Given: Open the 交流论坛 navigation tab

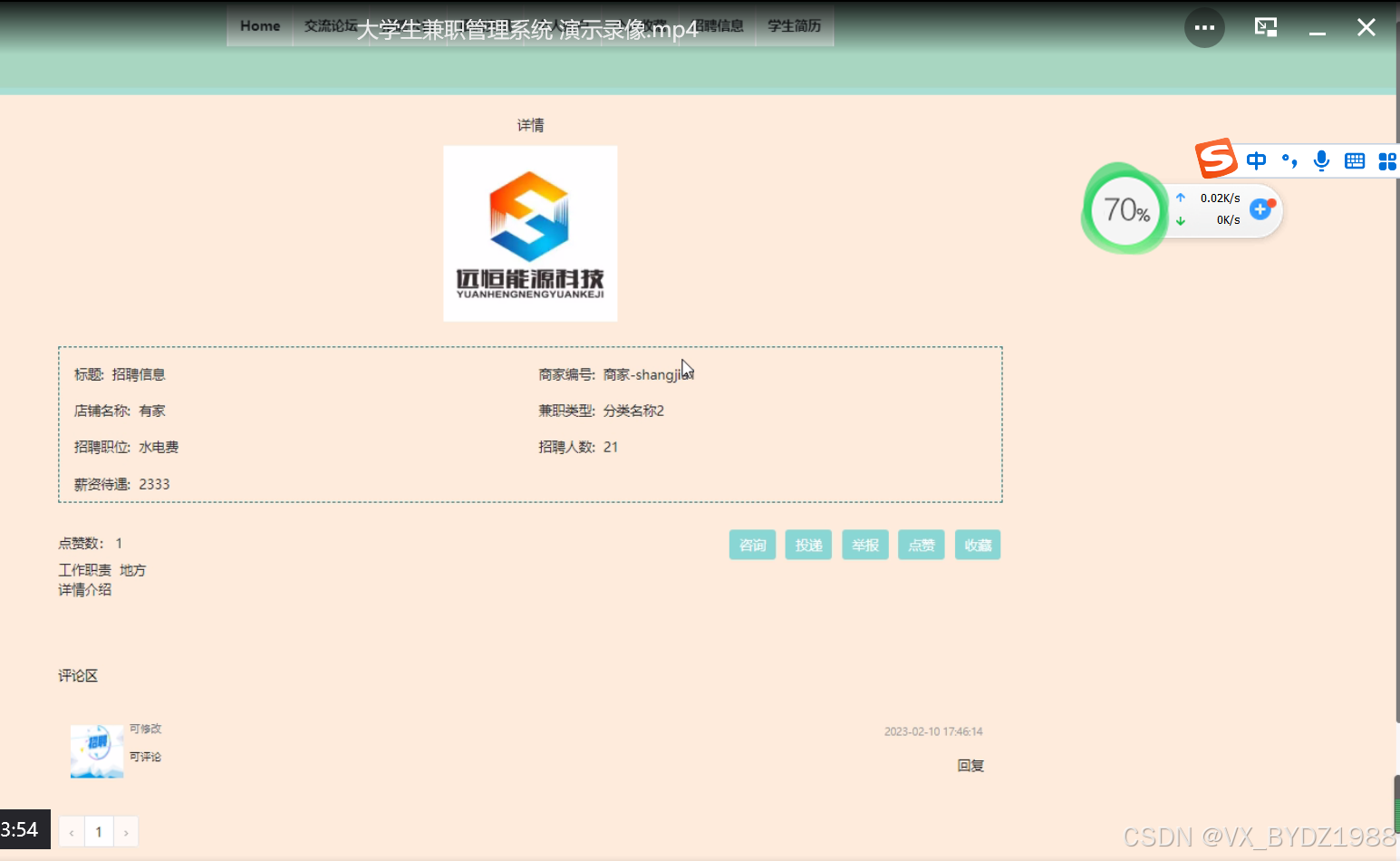Looking at the screenshot, I should [x=331, y=26].
